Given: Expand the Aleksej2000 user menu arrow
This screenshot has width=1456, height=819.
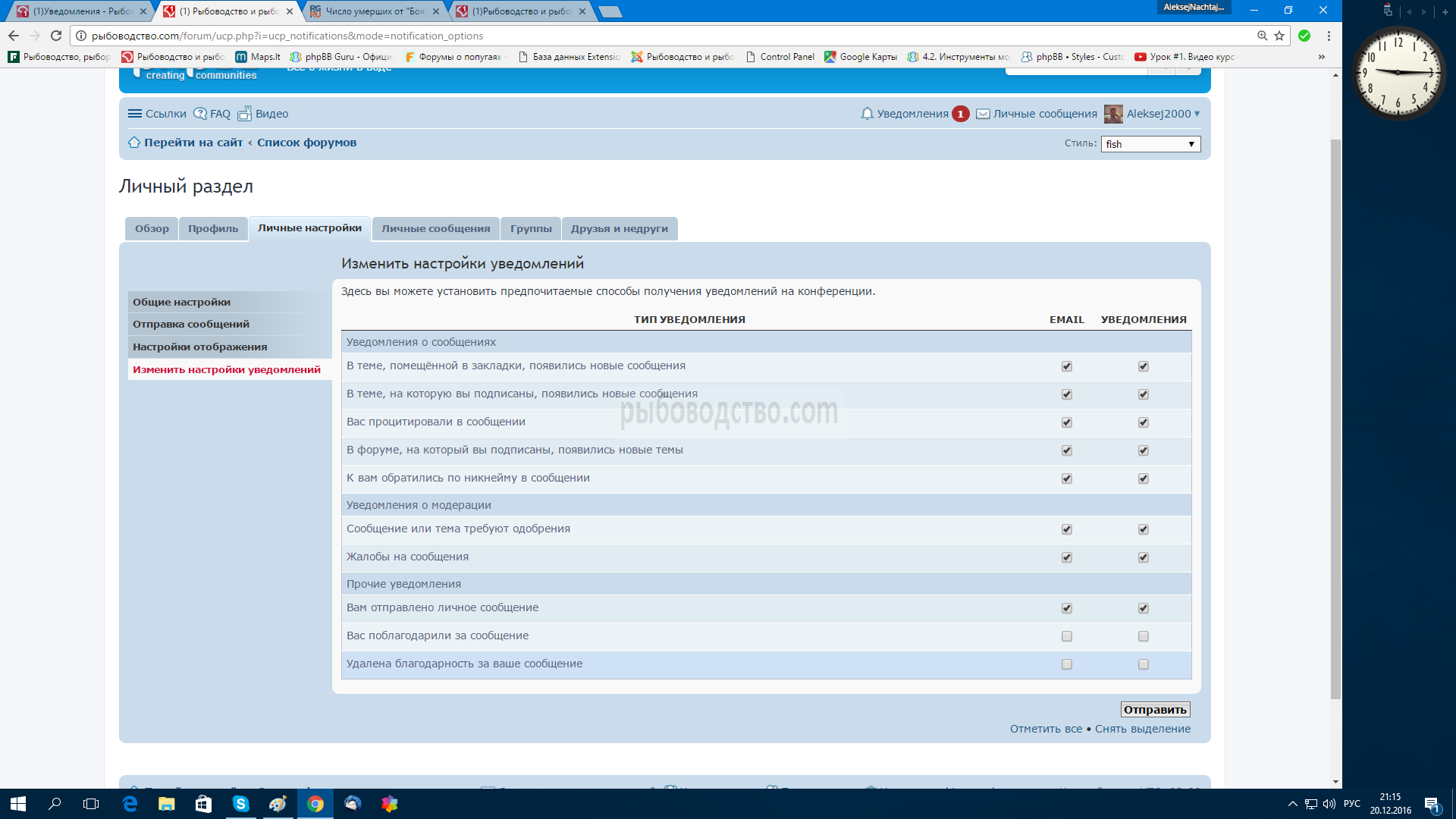Looking at the screenshot, I should pyautogui.click(x=1197, y=114).
